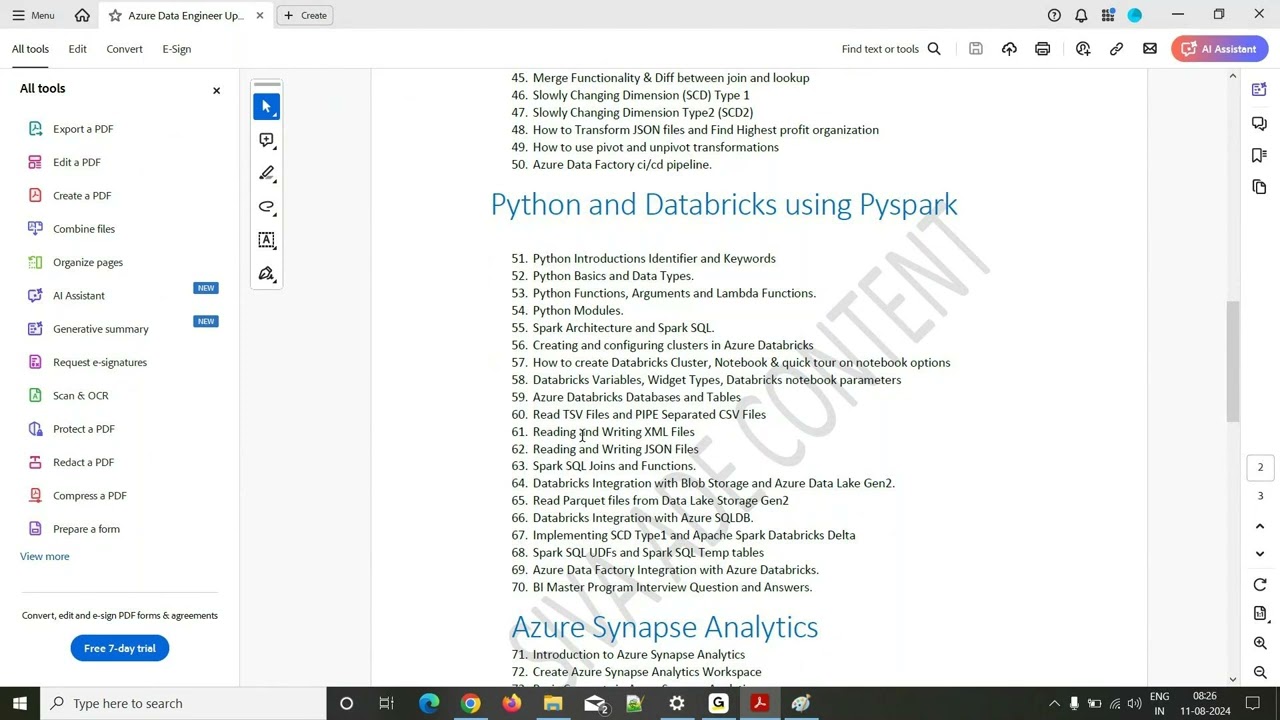Viewport: 1280px width, 720px height.
Task: Open the Convert menu tab
Action: 125,49
